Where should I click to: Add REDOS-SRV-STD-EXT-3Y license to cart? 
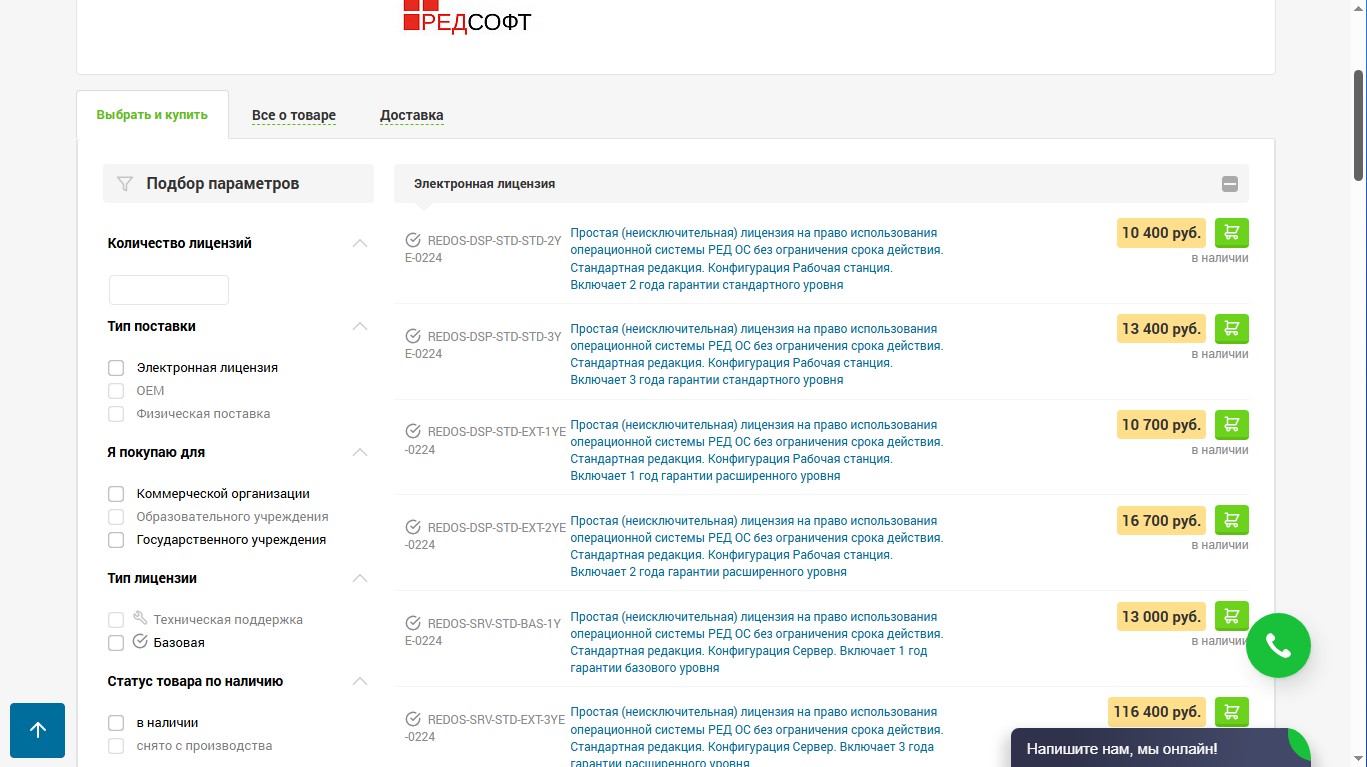coord(1232,712)
